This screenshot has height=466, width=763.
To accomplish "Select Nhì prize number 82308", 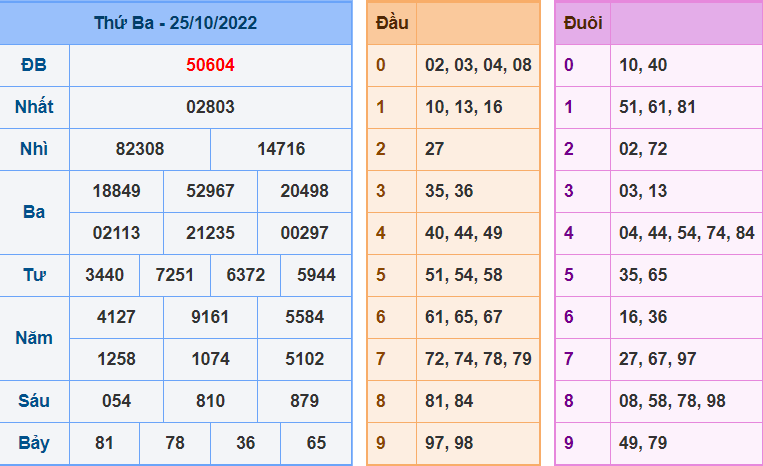I will pyautogui.click(x=140, y=149).
